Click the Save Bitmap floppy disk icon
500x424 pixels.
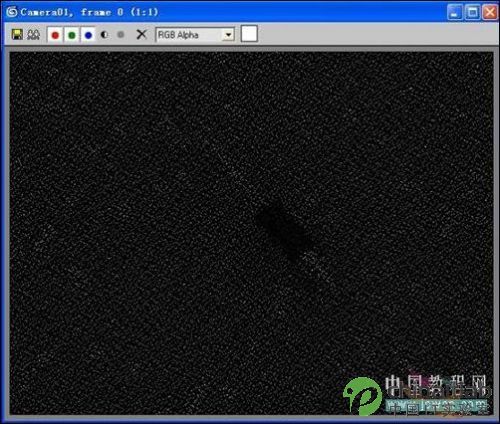click(17, 34)
